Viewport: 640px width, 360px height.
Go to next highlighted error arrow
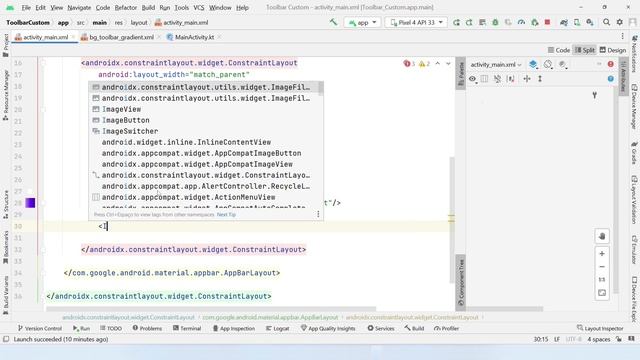point(448,64)
